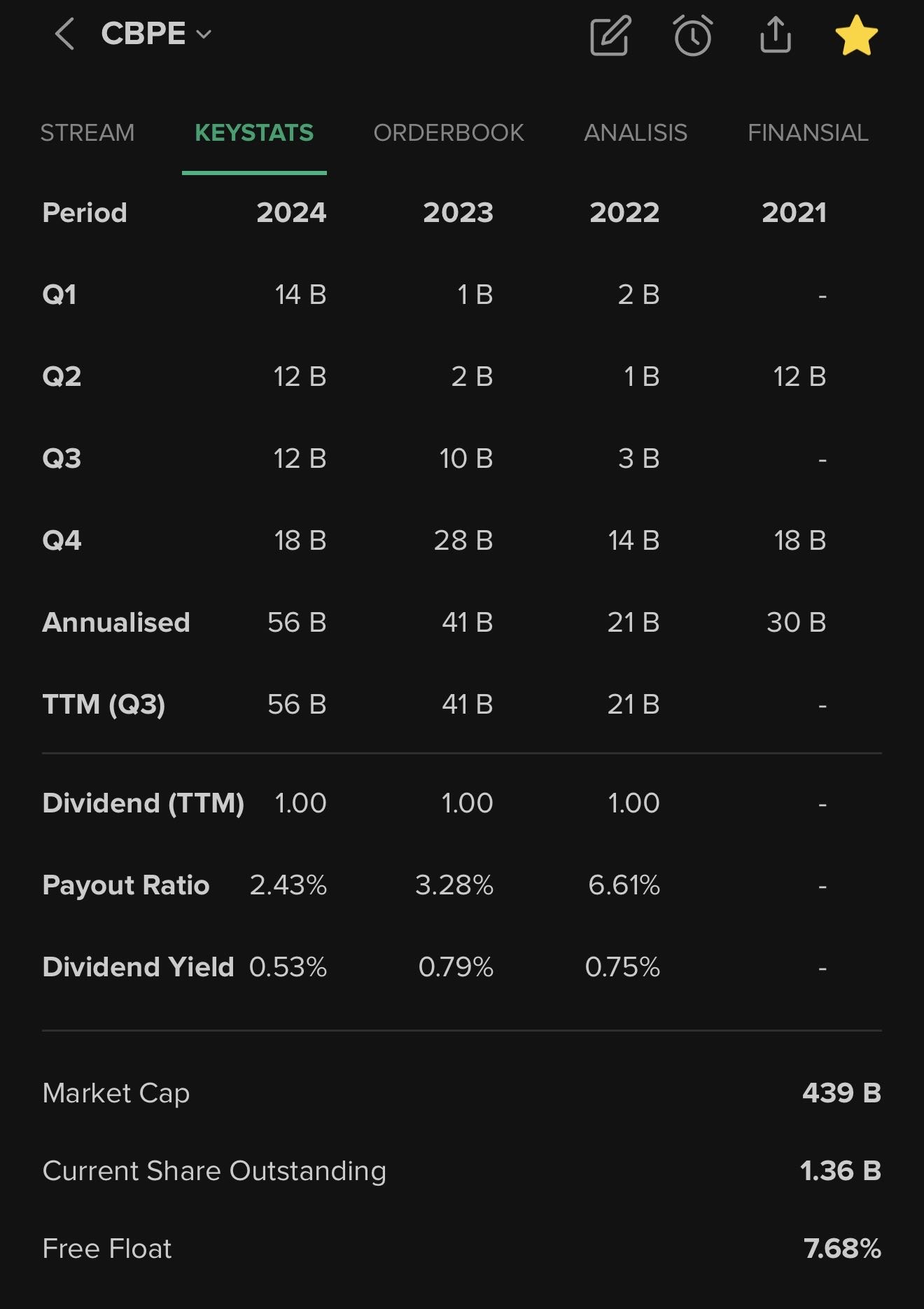
Task: Tap the Dividend Yield row label
Action: coord(138,967)
